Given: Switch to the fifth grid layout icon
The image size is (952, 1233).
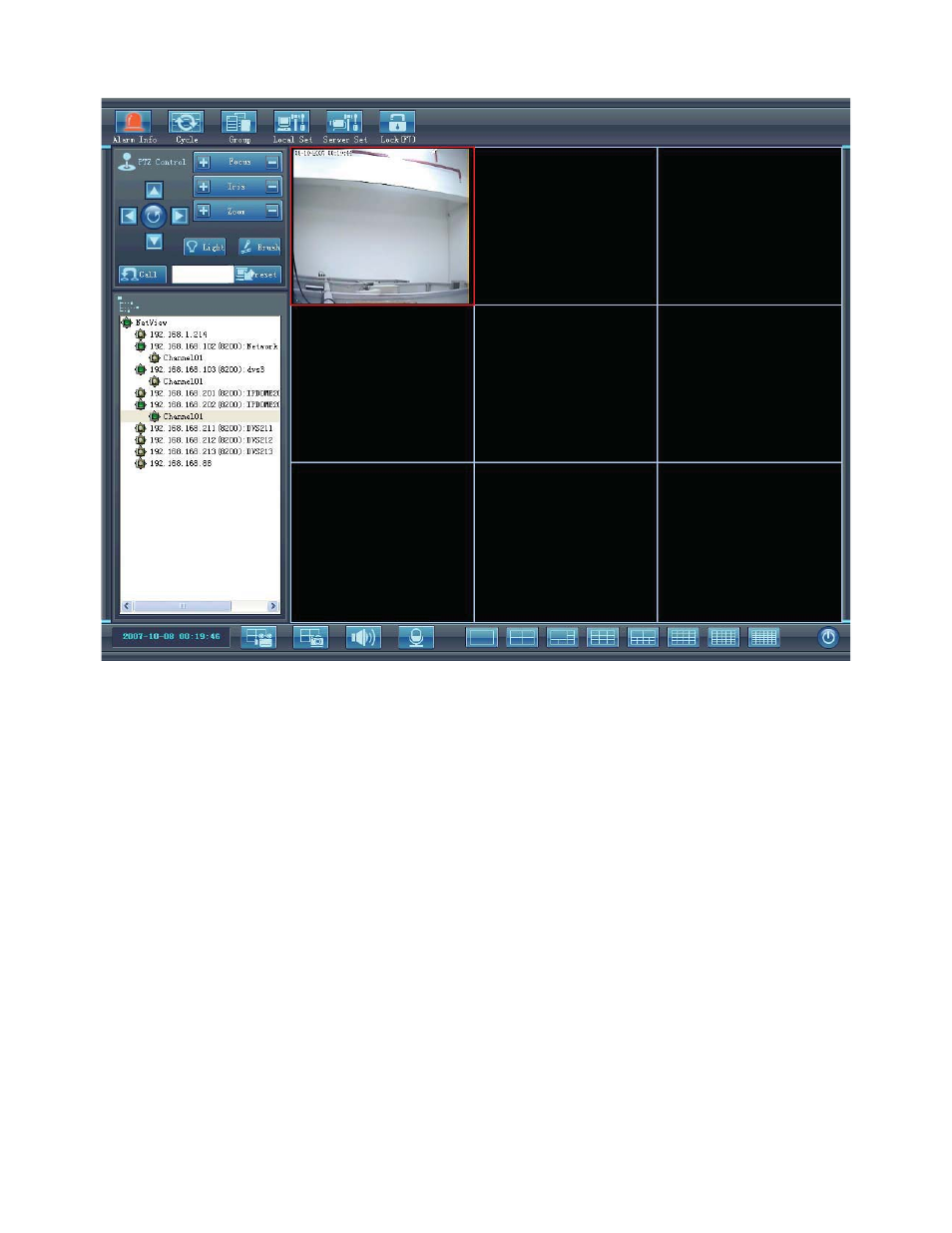Looking at the screenshot, I should 644,637.
